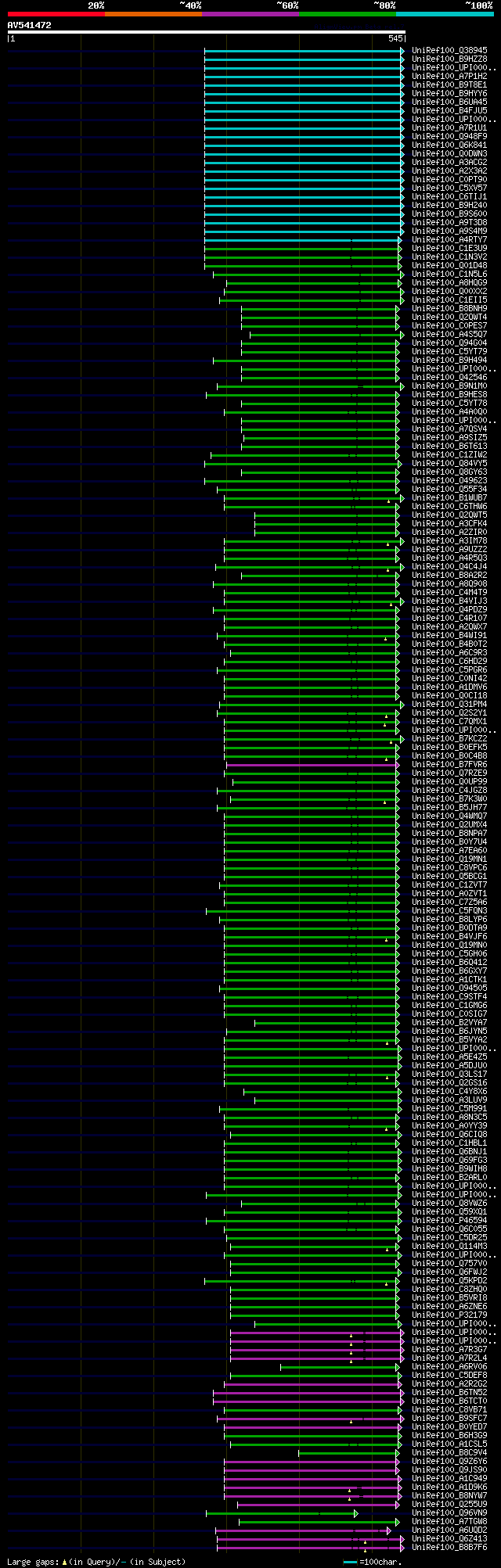The image size is (501, 1568).
Task: Open hit UniRef100_Q38945
Action: pyautogui.click(x=450, y=51)
